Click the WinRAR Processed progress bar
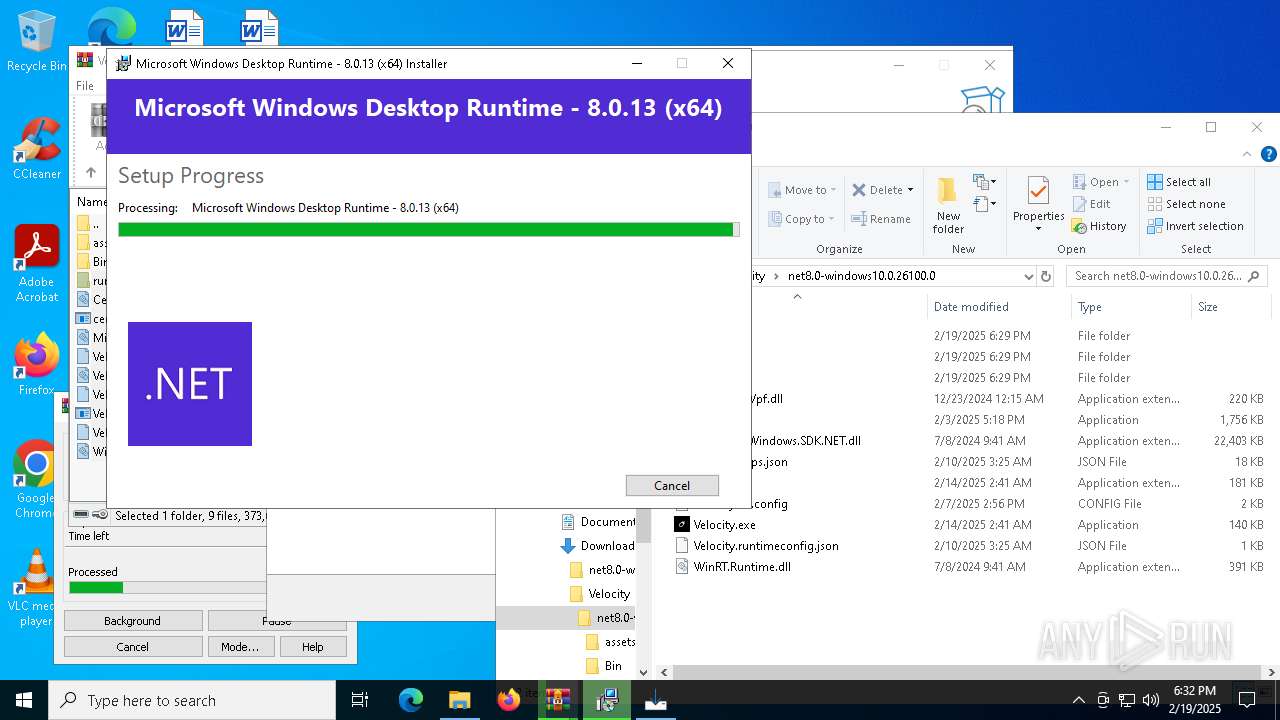The height and width of the screenshot is (720, 1280). [166, 587]
